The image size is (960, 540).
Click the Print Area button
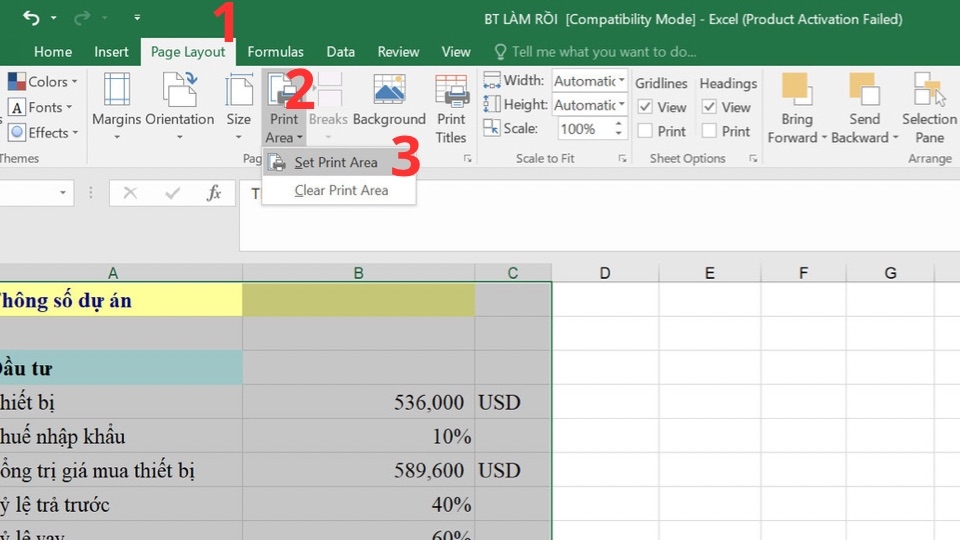coord(283,107)
